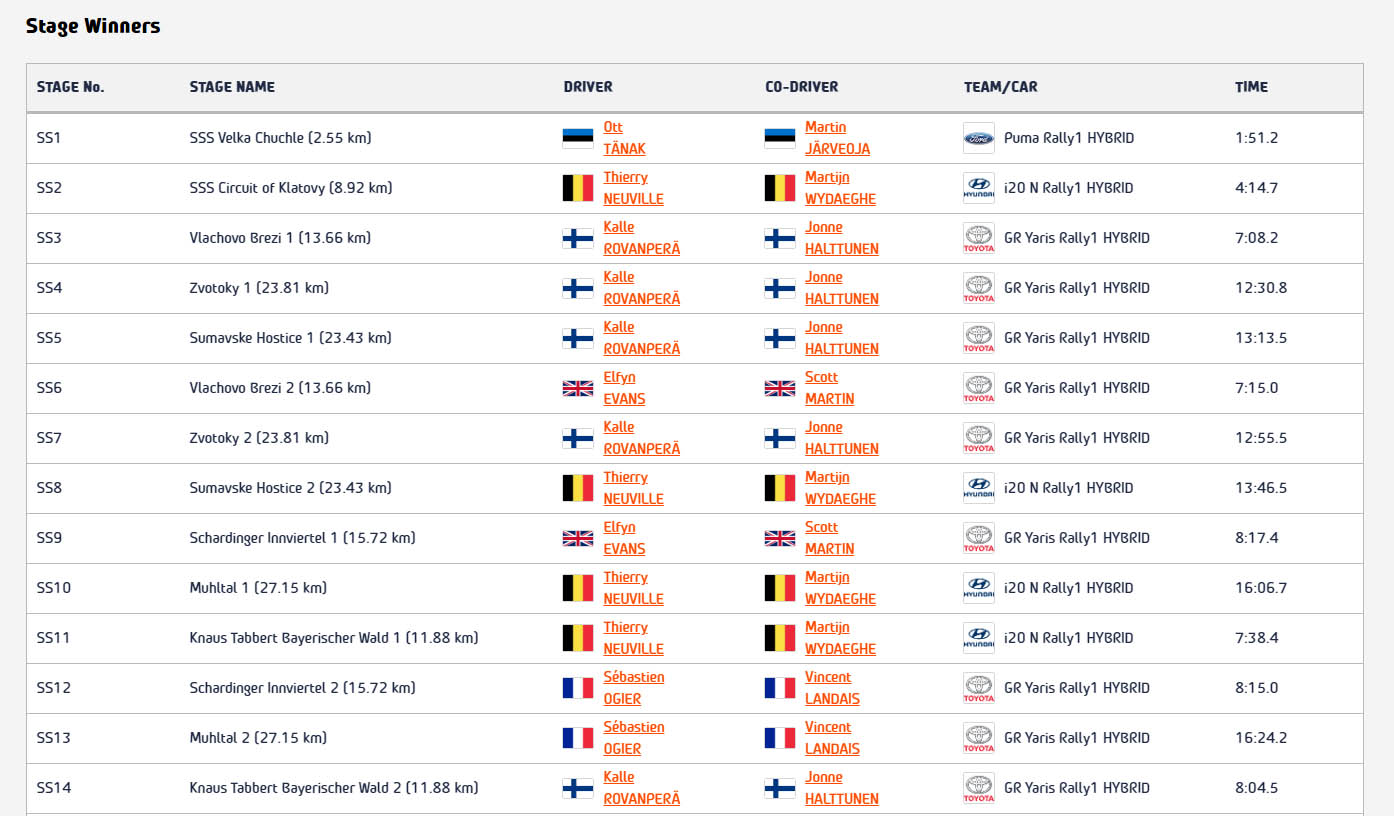
Task: Click the Hyundai logo in SS2 row
Action: coord(979,188)
